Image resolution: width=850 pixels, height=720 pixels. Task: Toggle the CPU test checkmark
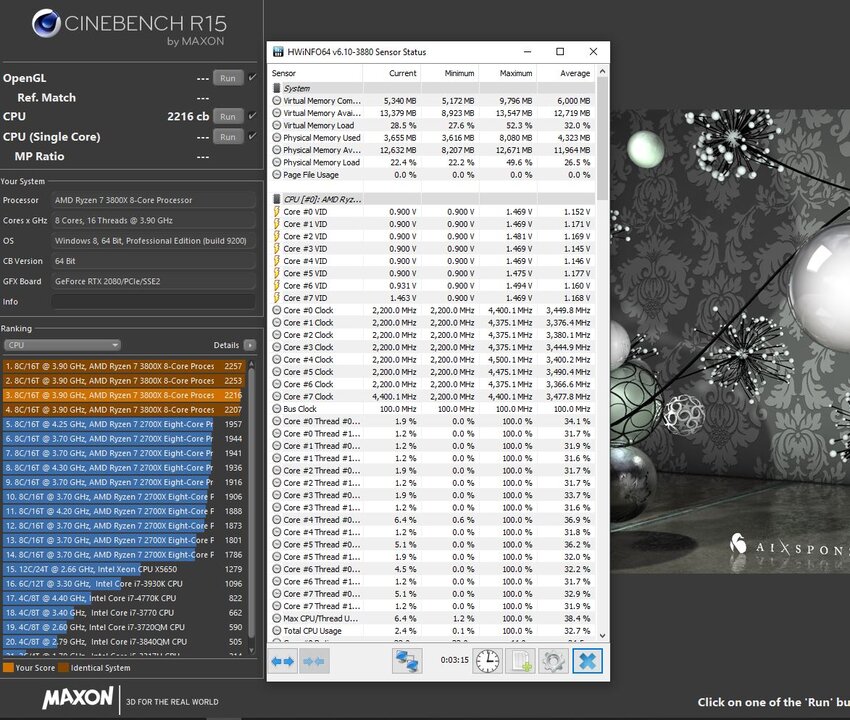pyautogui.click(x=252, y=116)
